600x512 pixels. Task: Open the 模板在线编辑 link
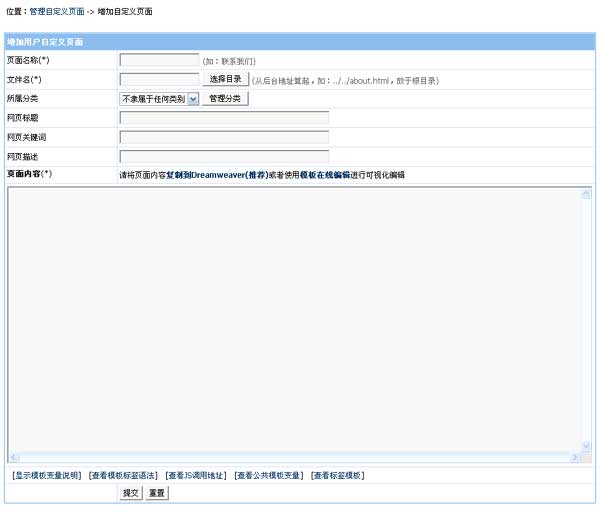[x=325, y=175]
